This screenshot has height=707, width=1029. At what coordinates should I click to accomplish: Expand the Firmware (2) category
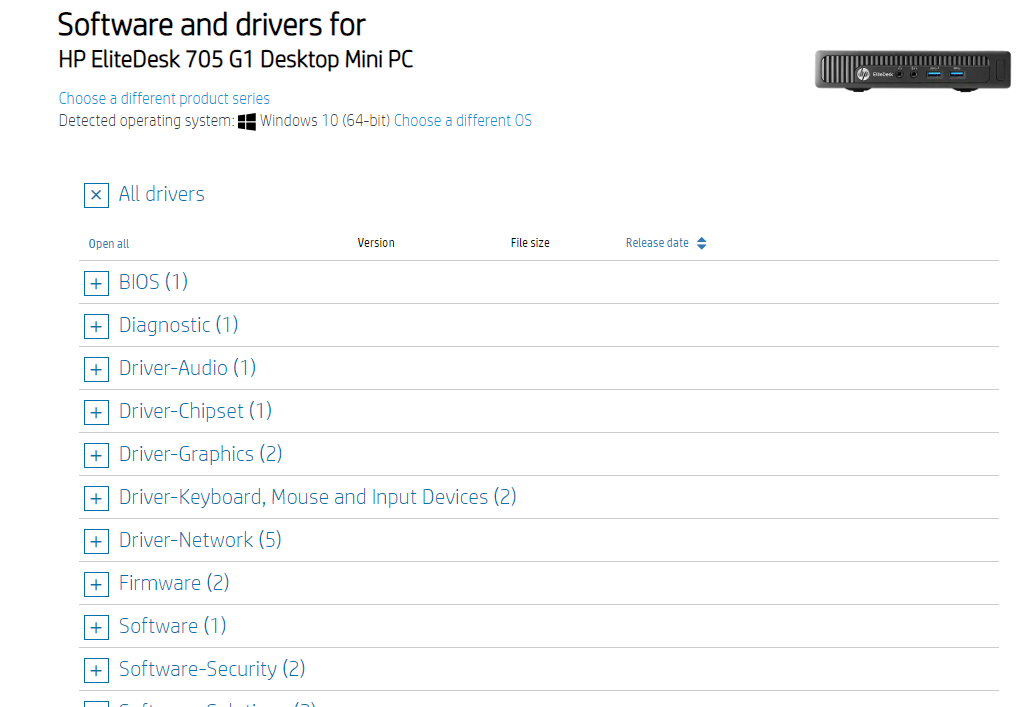(x=96, y=584)
